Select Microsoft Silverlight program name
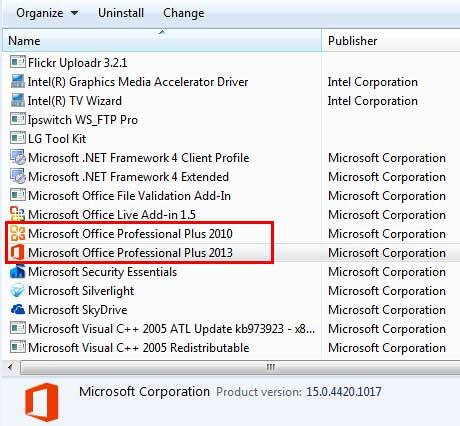Viewport: 460px width, 426px height. coord(81,291)
